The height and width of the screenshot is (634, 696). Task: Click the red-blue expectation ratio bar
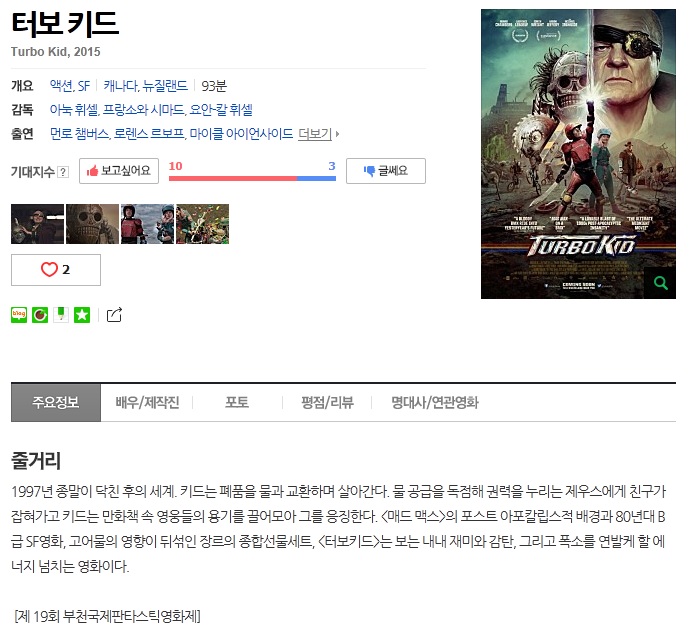(252, 178)
